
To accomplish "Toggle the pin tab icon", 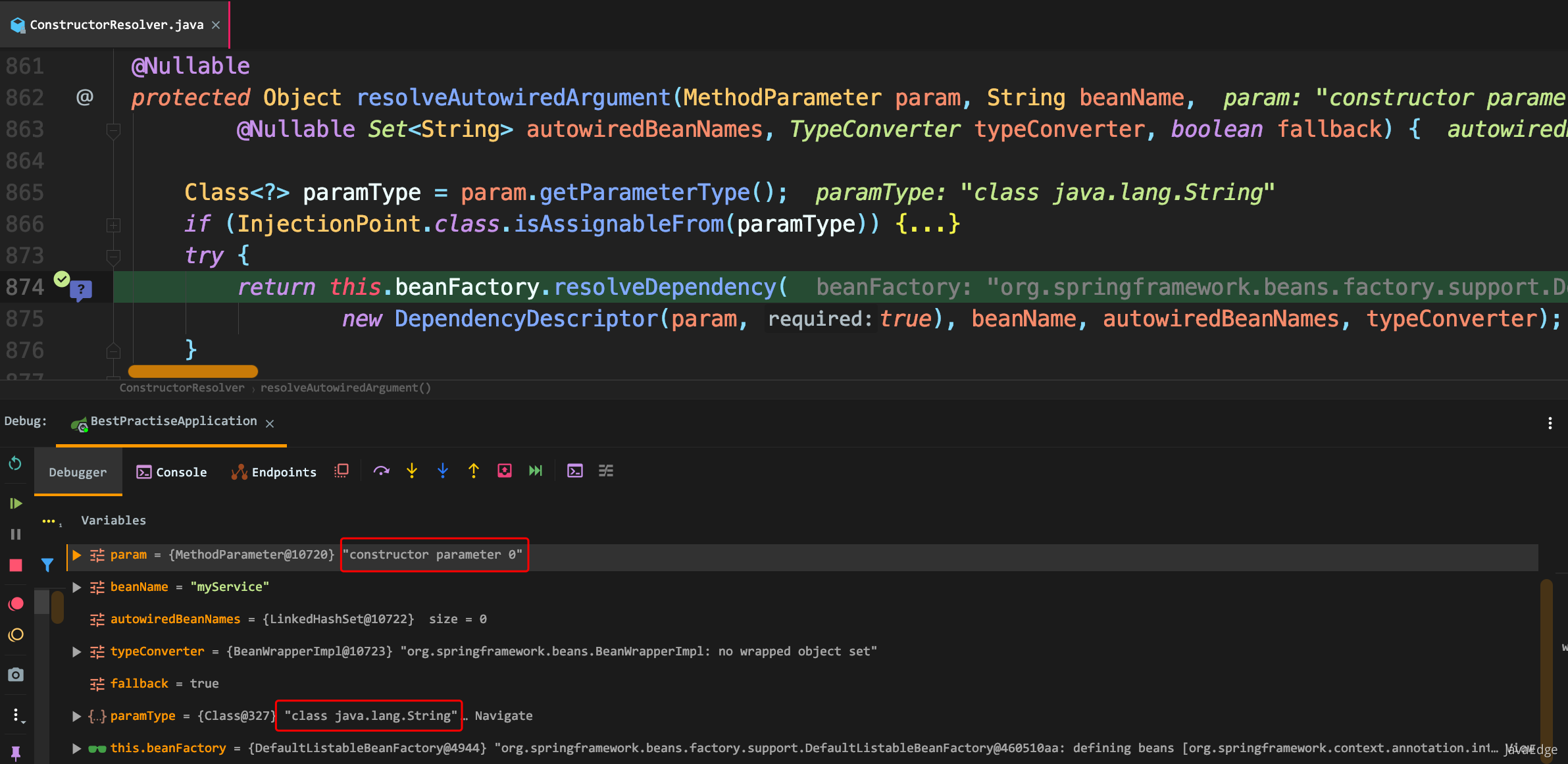I will click(16, 752).
